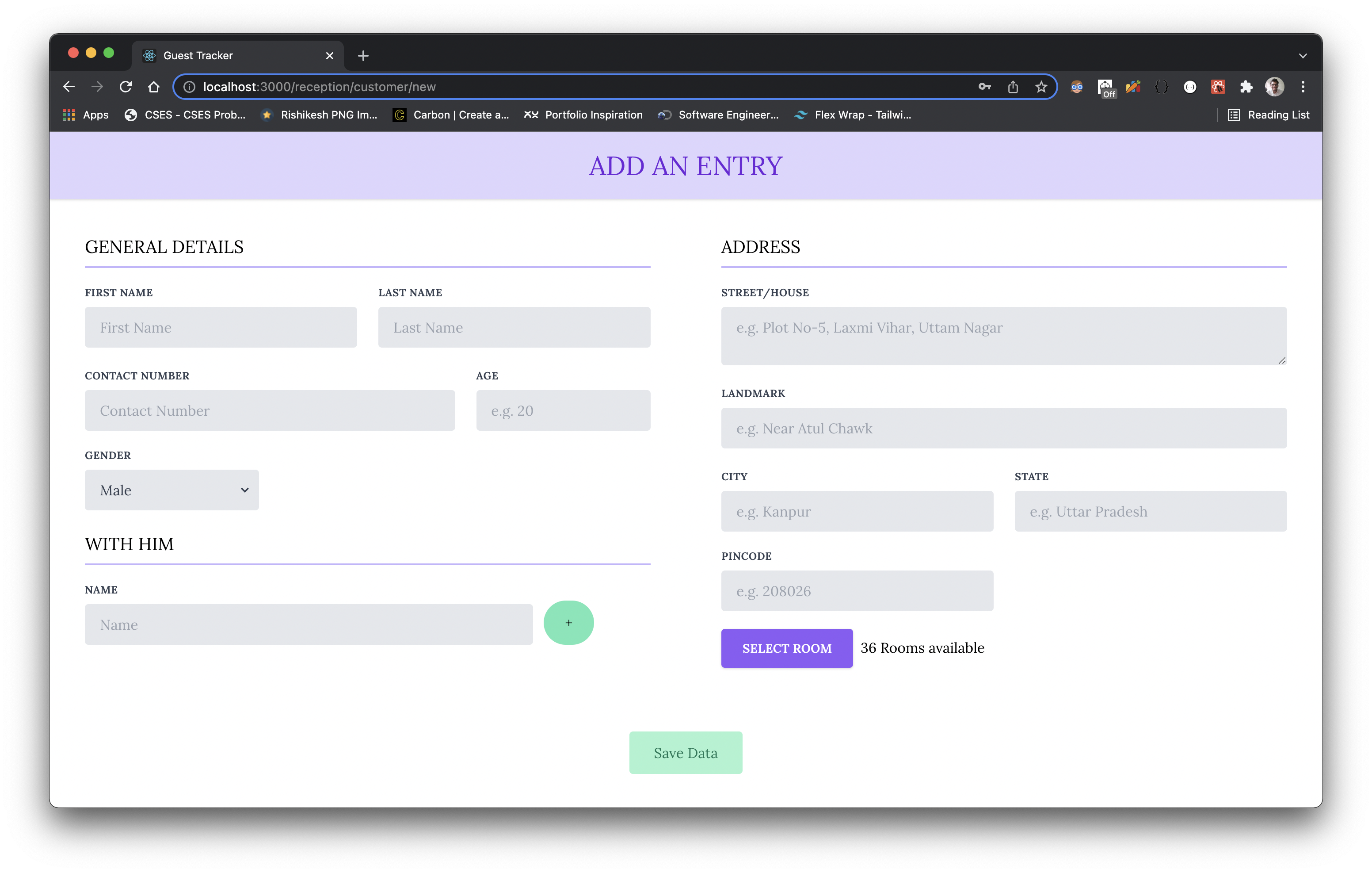Focus the With Him Name field
Image resolution: width=1372 pixels, height=873 pixels.
309,624
